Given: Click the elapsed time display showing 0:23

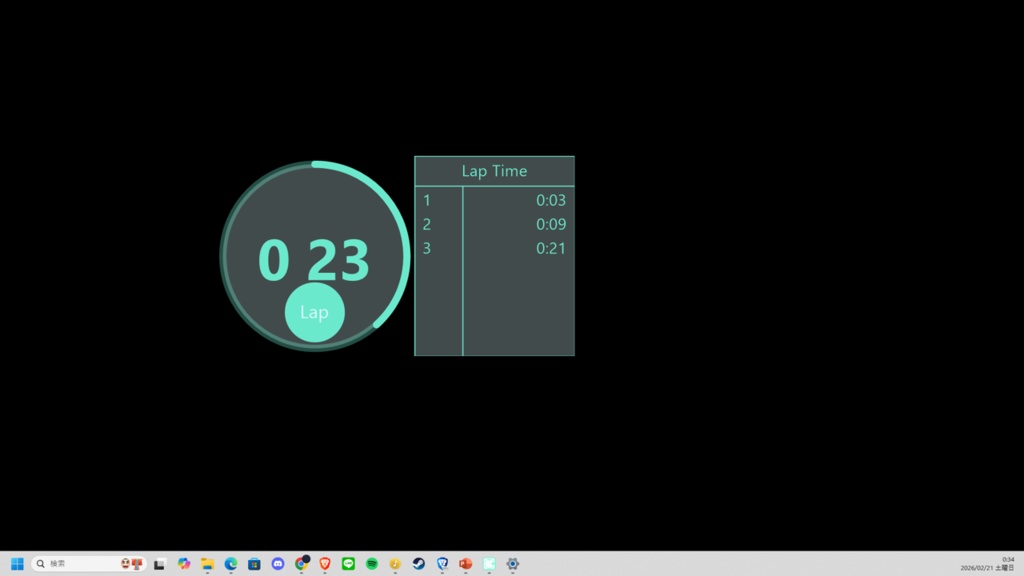Looking at the screenshot, I should [x=315, y=258].
